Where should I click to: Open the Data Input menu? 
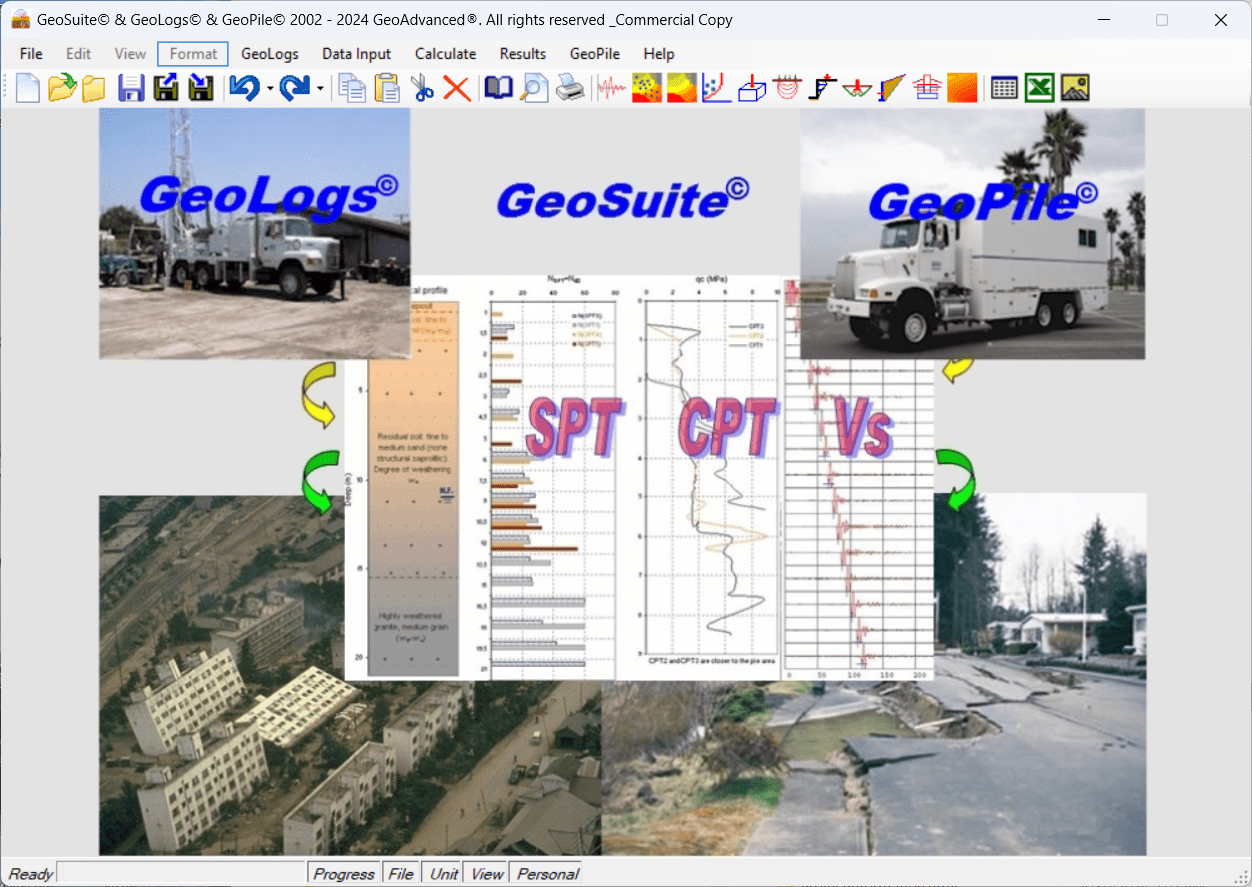356,54
